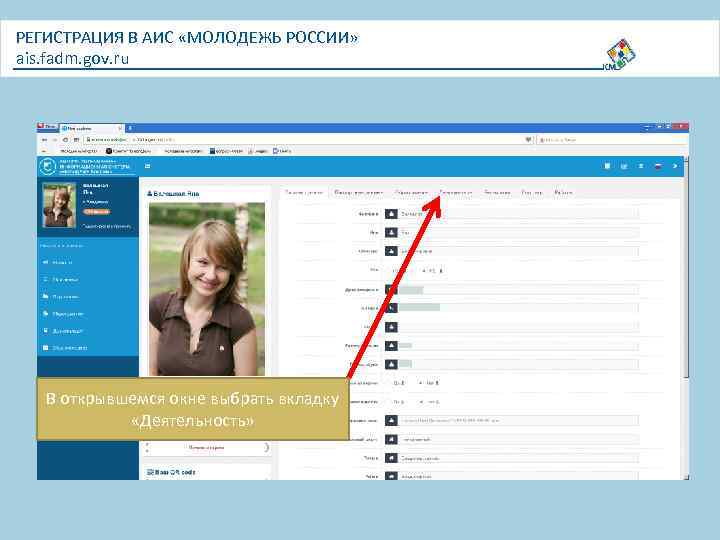Click the icon beside the Фамилия field
This screenshot has height=540, width=720.
[391, 214]
